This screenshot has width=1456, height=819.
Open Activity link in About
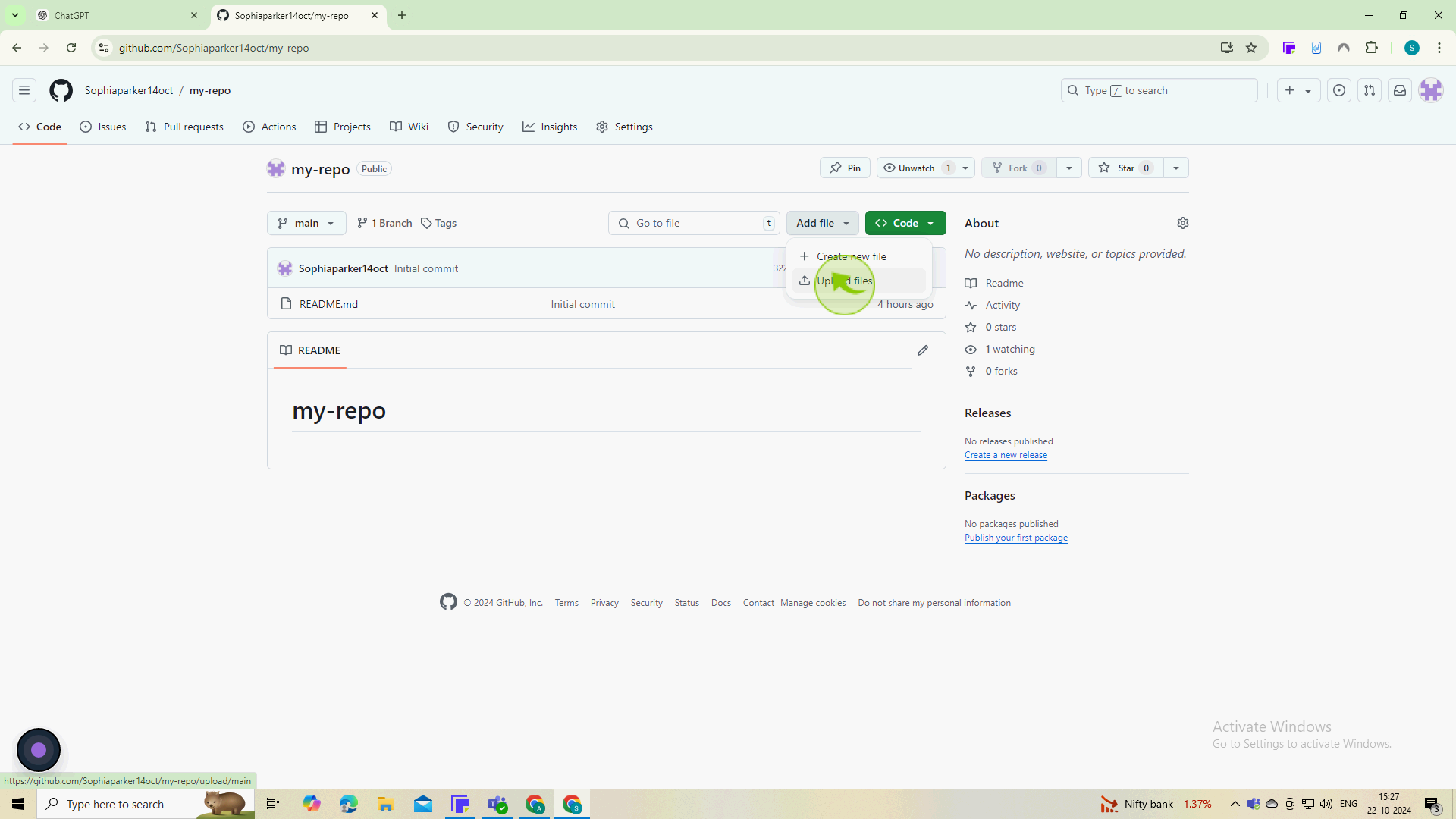click(x=1003, y=305)
